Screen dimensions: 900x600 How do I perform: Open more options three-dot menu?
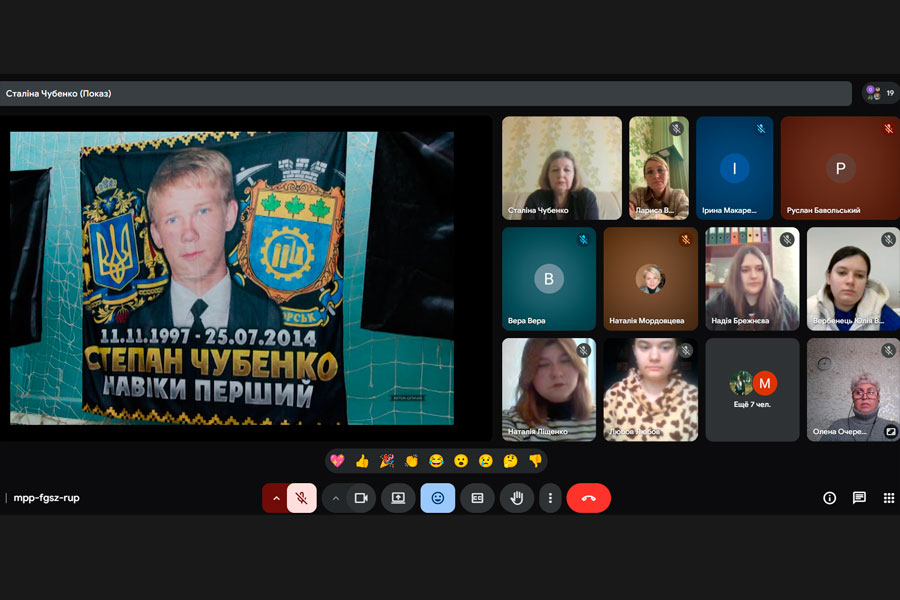tap(550, 498)
